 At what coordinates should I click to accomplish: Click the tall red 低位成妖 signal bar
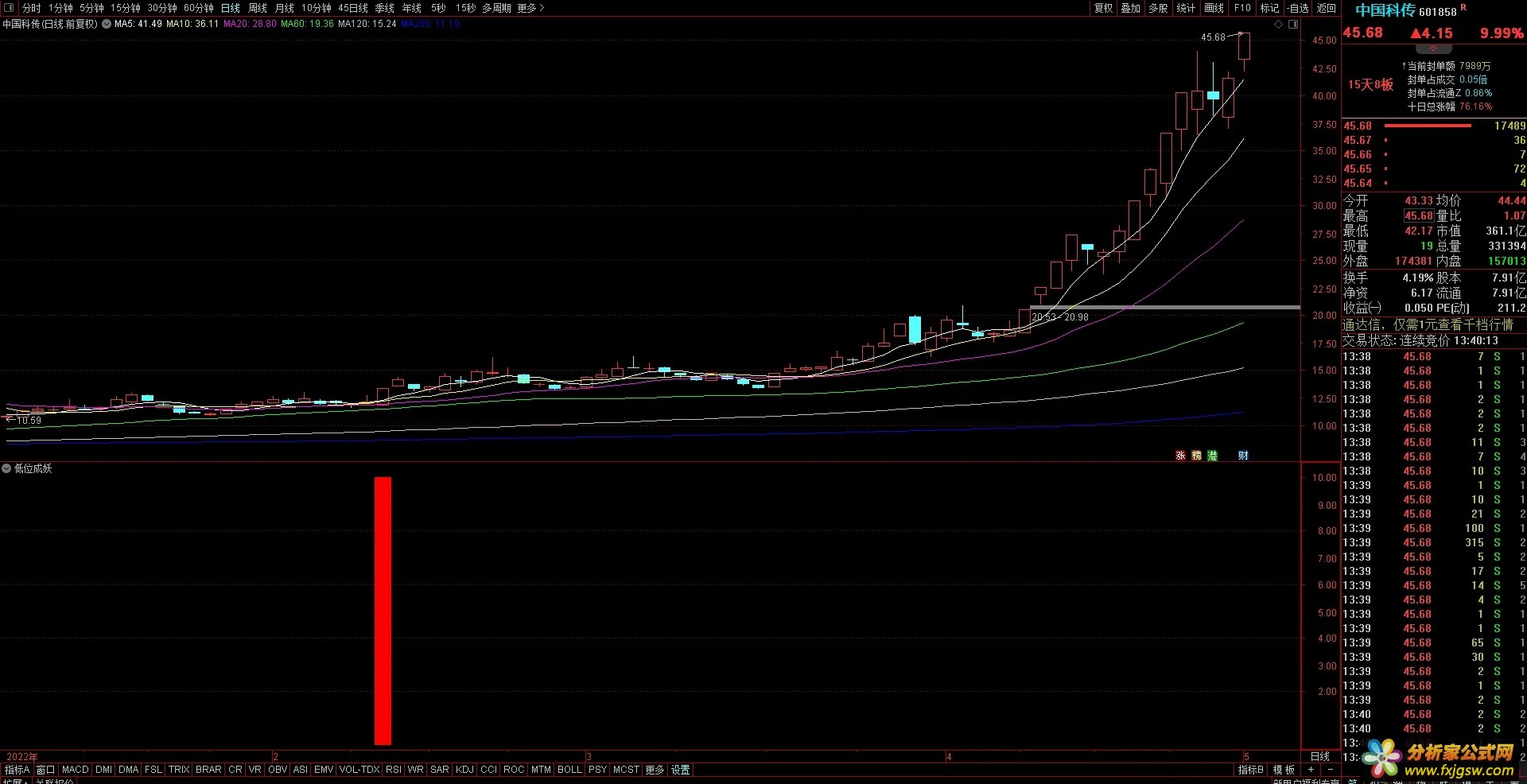(383, 611)
